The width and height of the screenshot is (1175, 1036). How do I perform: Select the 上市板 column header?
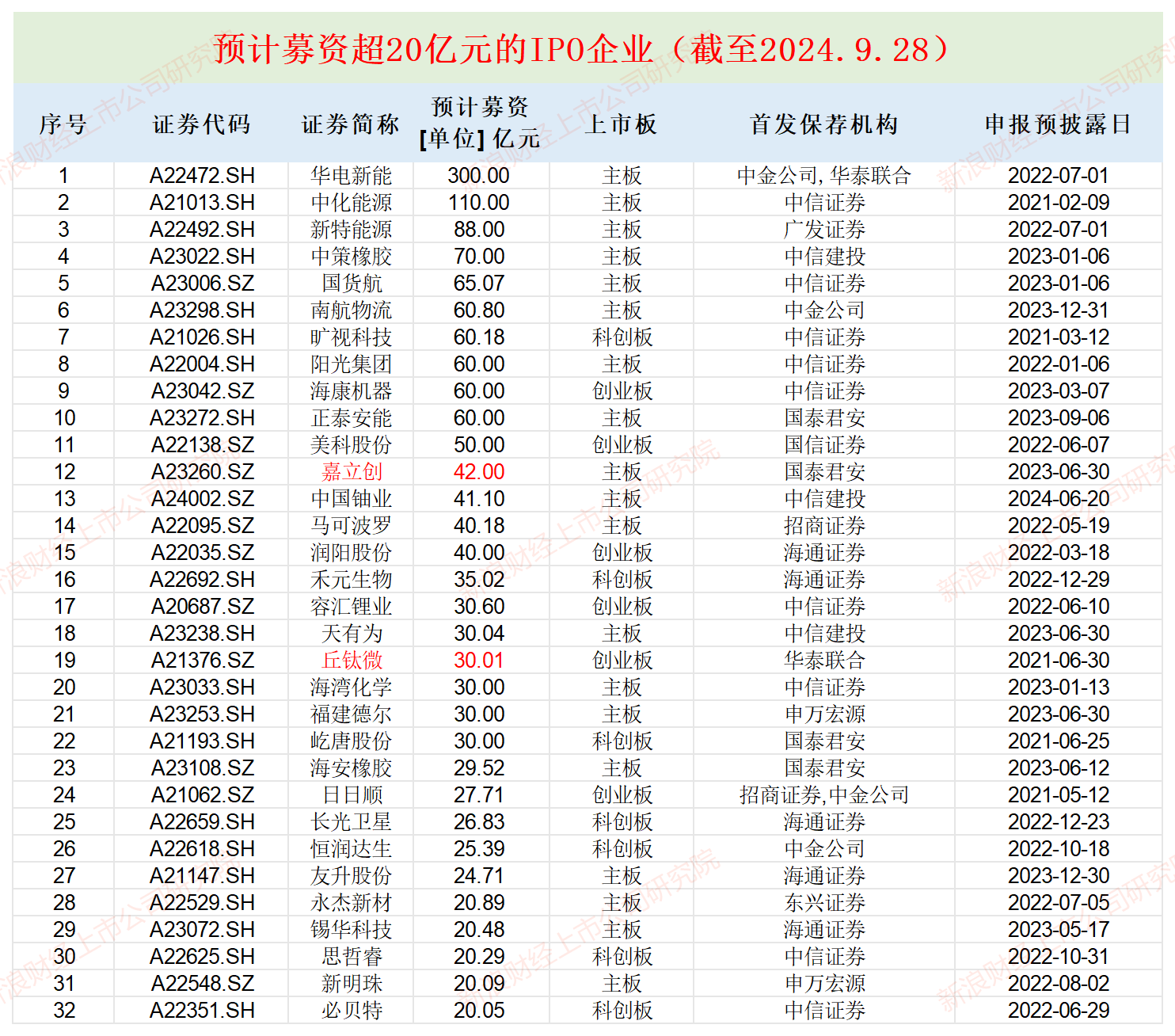pyautogui.click(x=622, y=124)
